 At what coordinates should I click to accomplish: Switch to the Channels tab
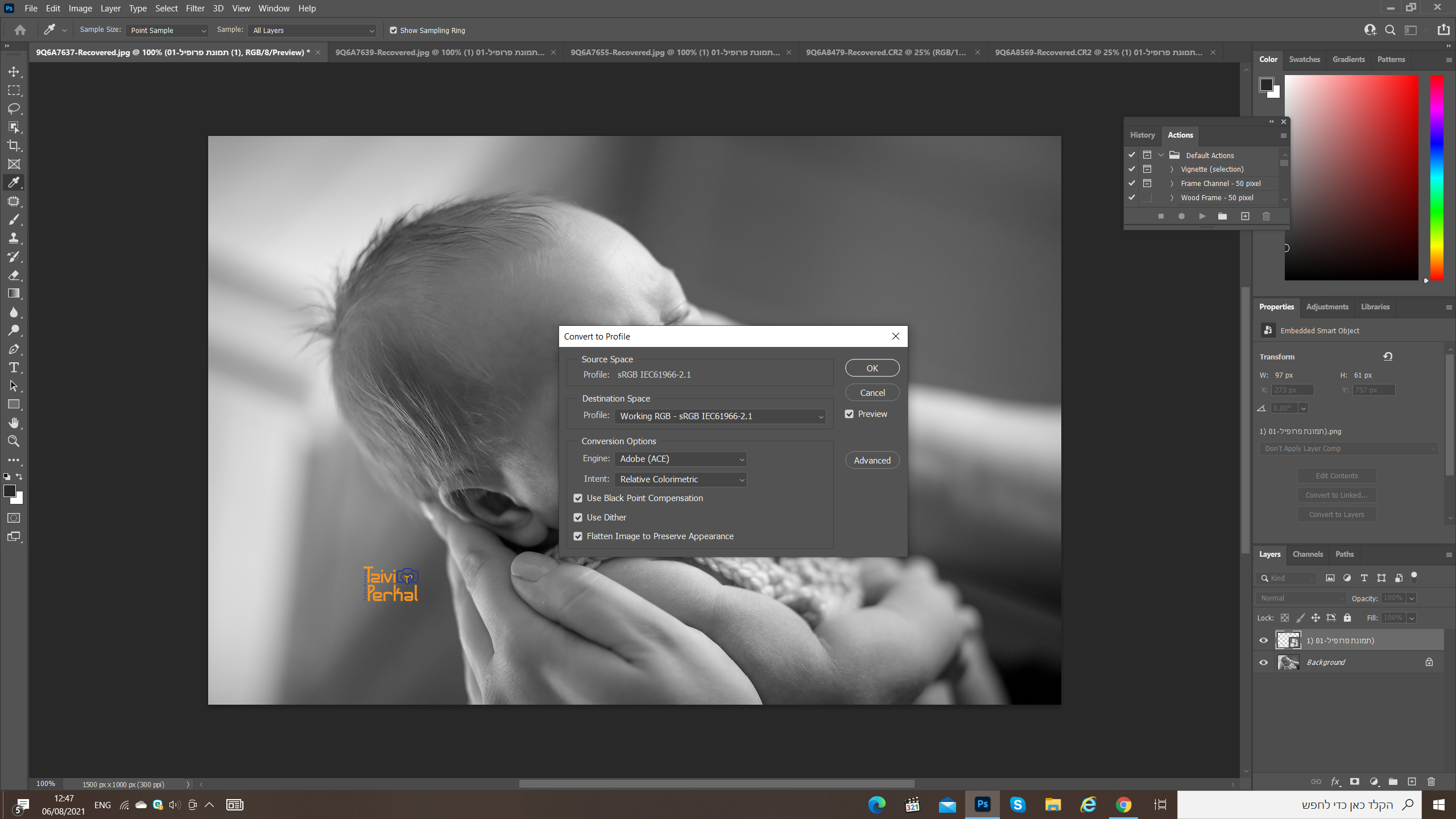1307,554
